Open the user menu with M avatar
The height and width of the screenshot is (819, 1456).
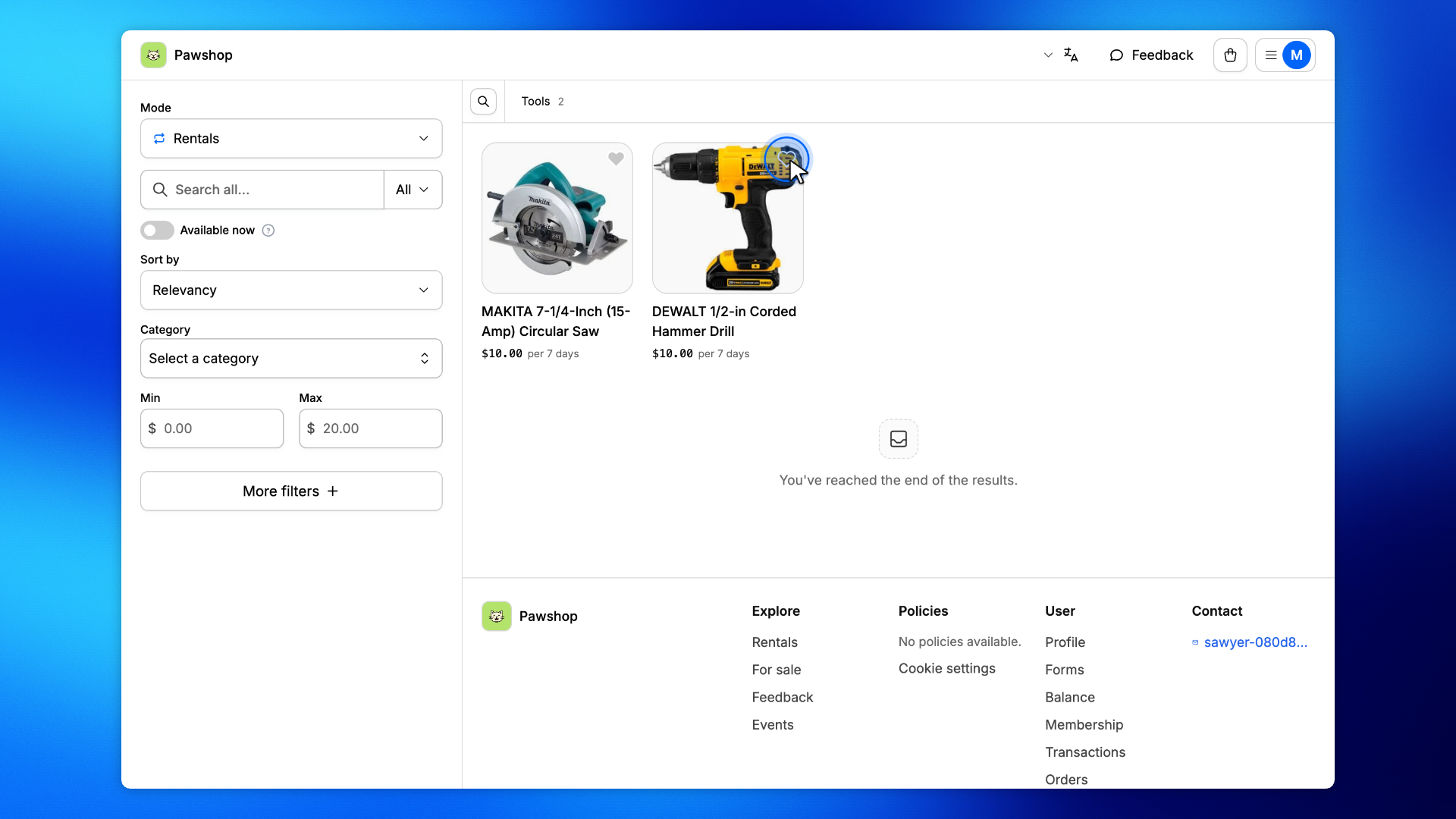(x=1285, y=55)
